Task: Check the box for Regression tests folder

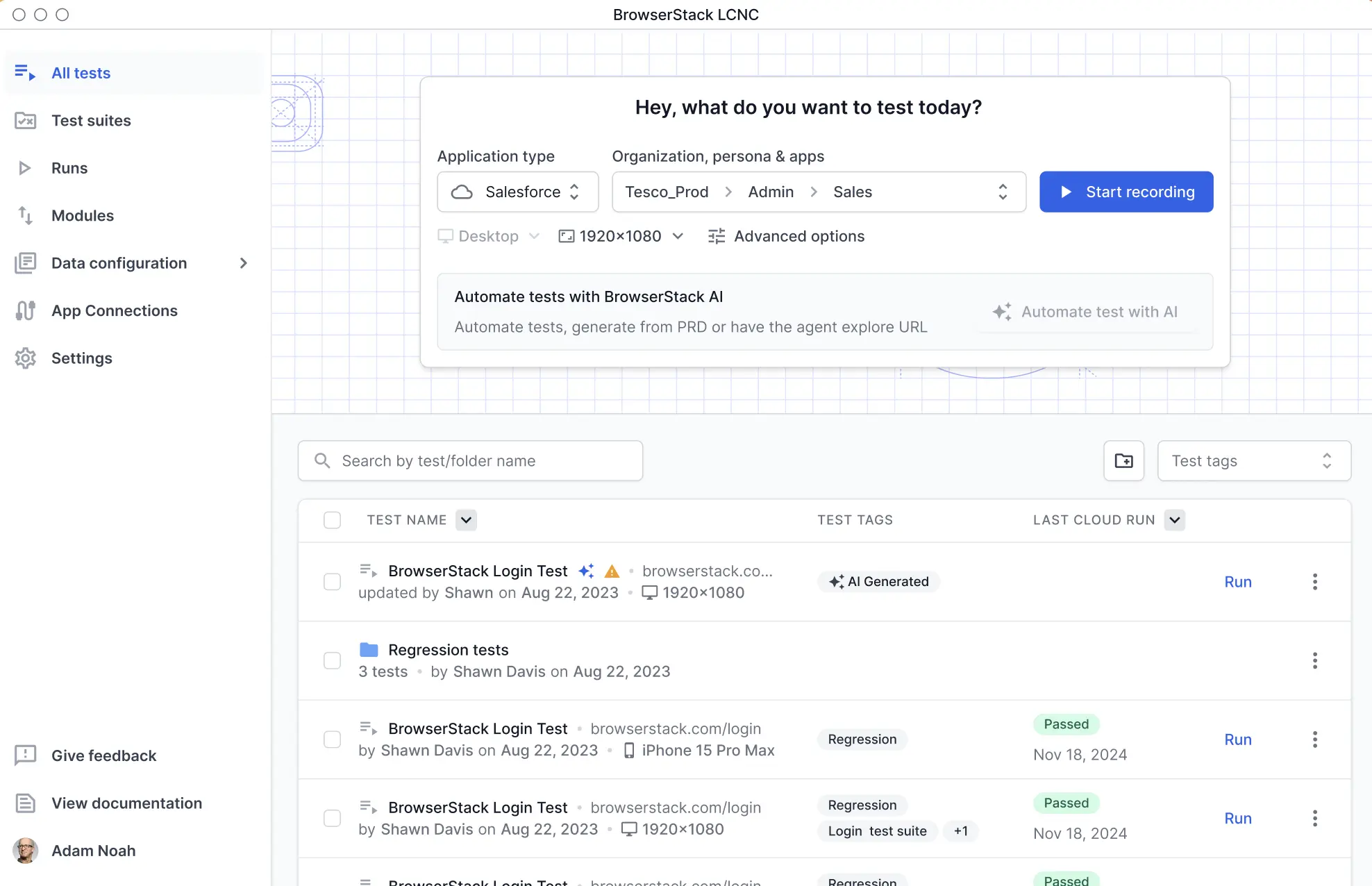Action: (333, 660)
